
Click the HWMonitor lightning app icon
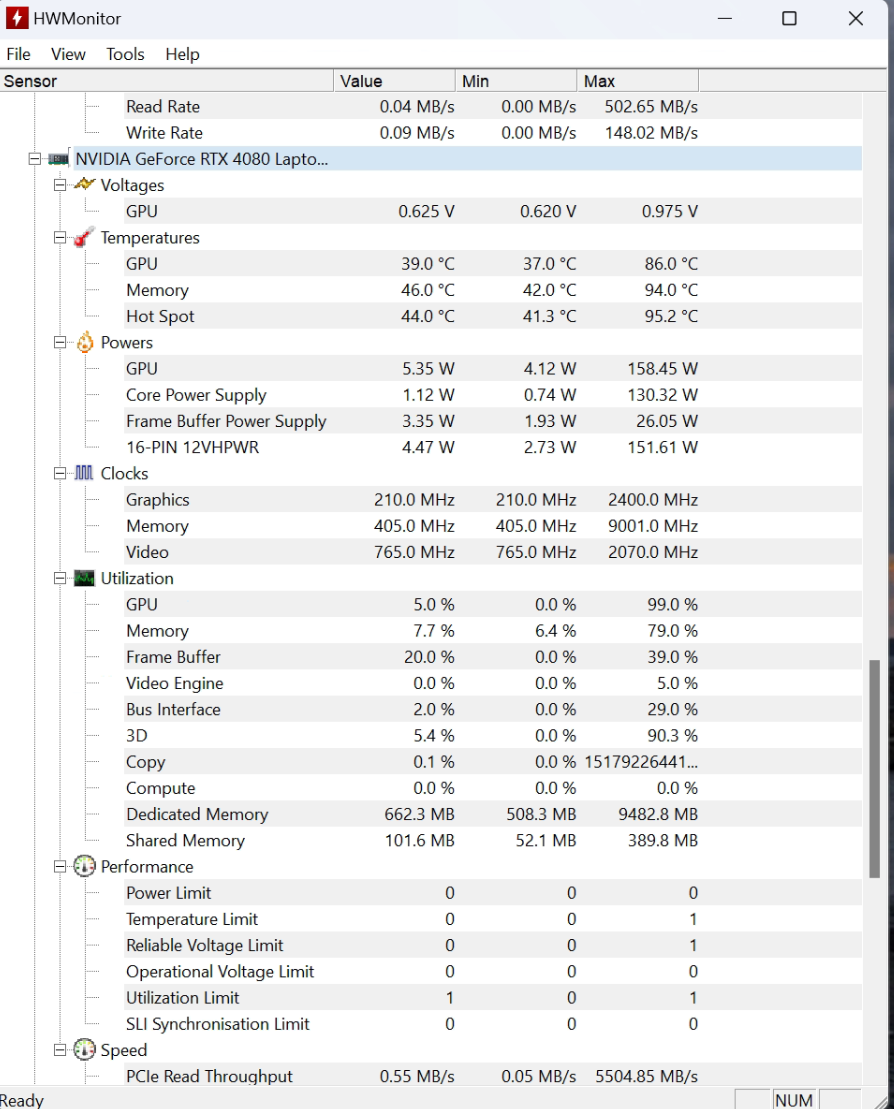pos(17,18)
